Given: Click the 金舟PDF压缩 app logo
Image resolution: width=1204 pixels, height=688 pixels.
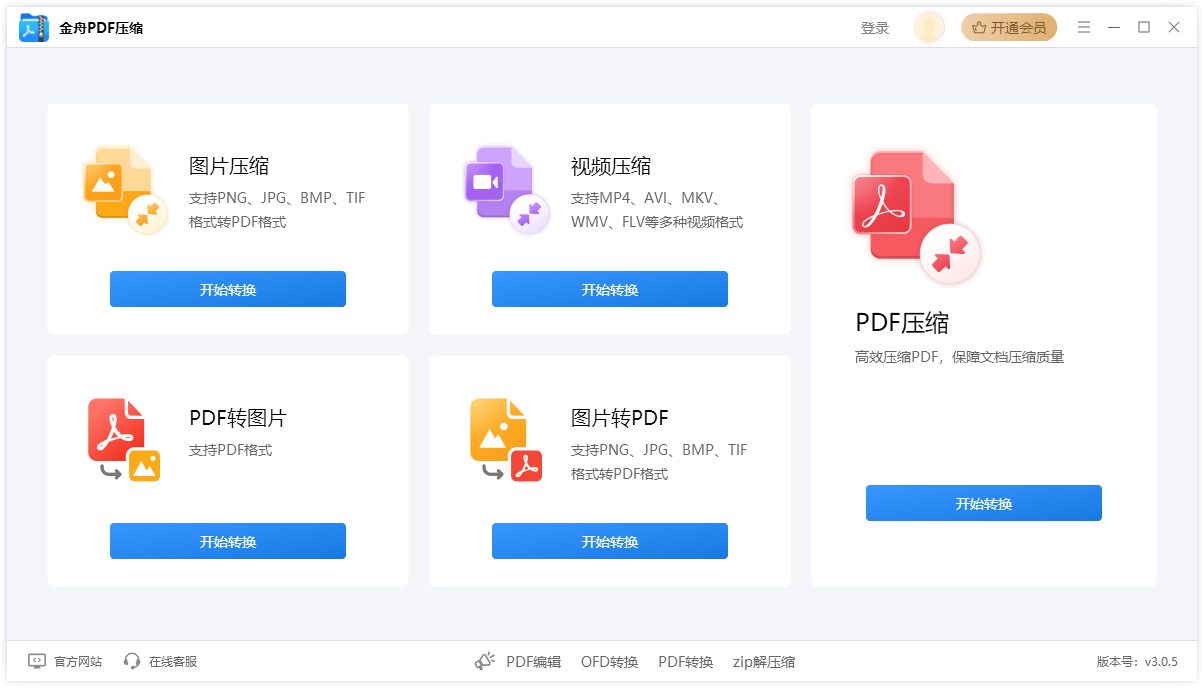Looking at the screenshot, I should pos(33,27).
